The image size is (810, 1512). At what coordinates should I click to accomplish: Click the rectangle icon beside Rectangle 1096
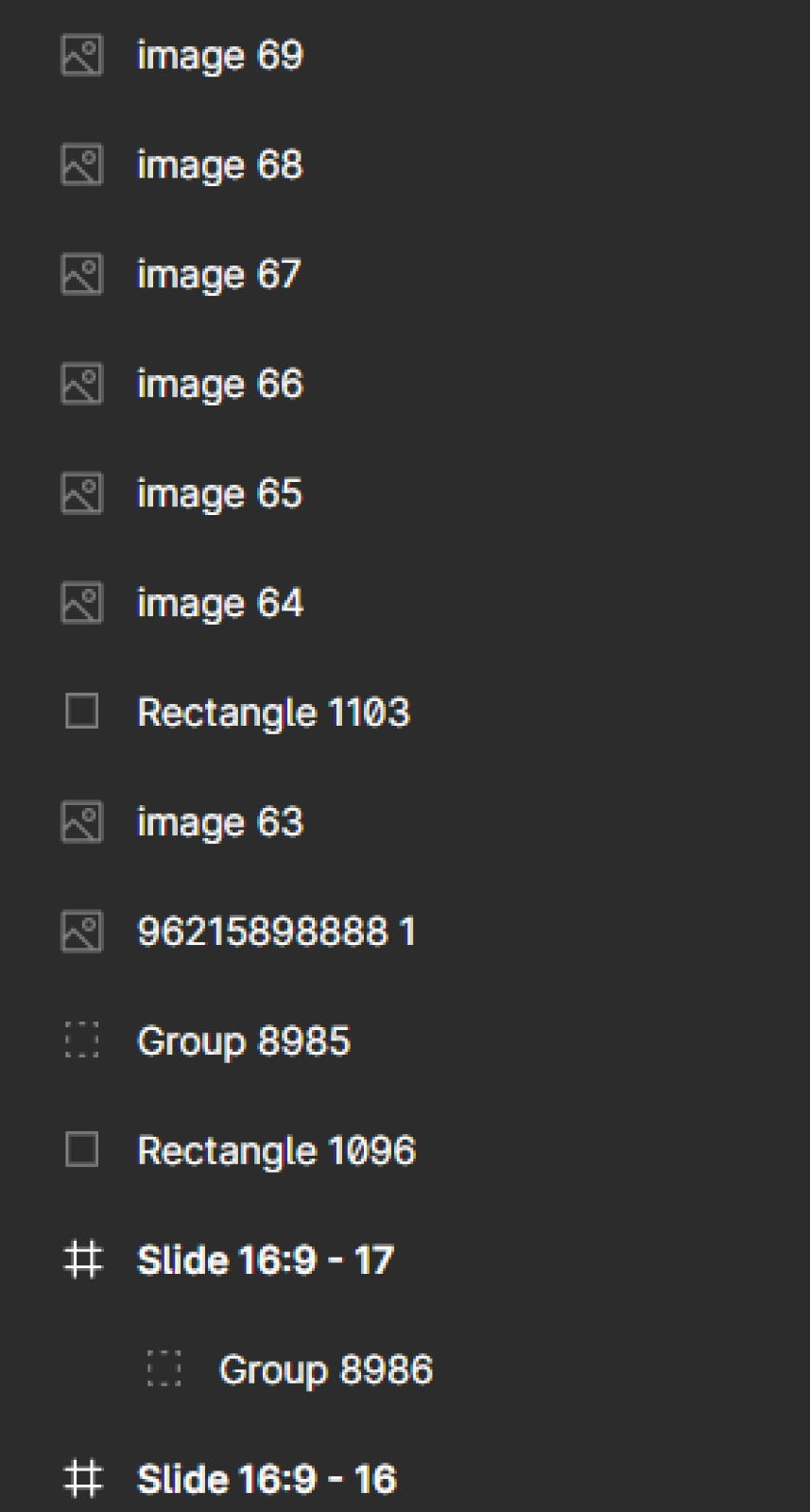point(81,1150)
